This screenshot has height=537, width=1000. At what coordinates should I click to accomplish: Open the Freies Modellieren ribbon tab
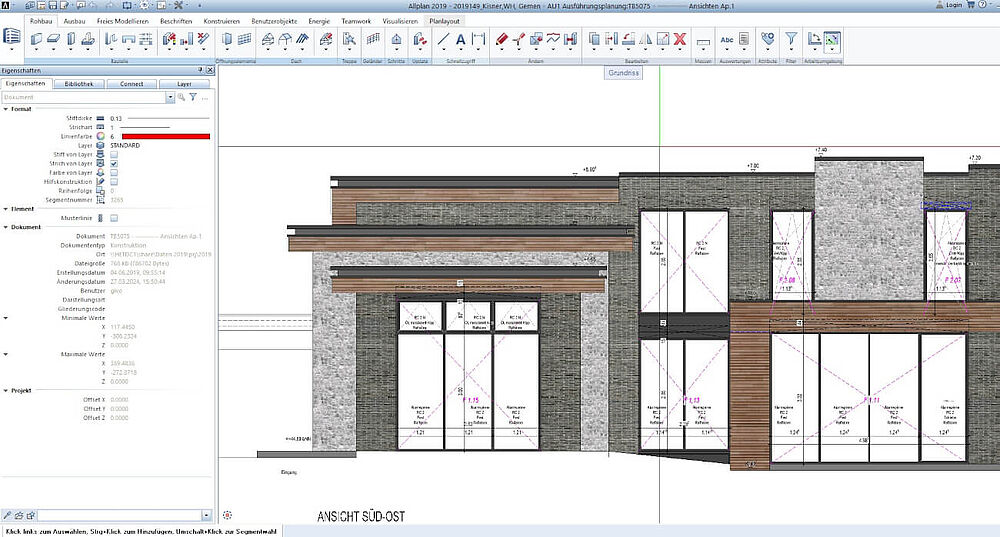[x=122, y=21]
